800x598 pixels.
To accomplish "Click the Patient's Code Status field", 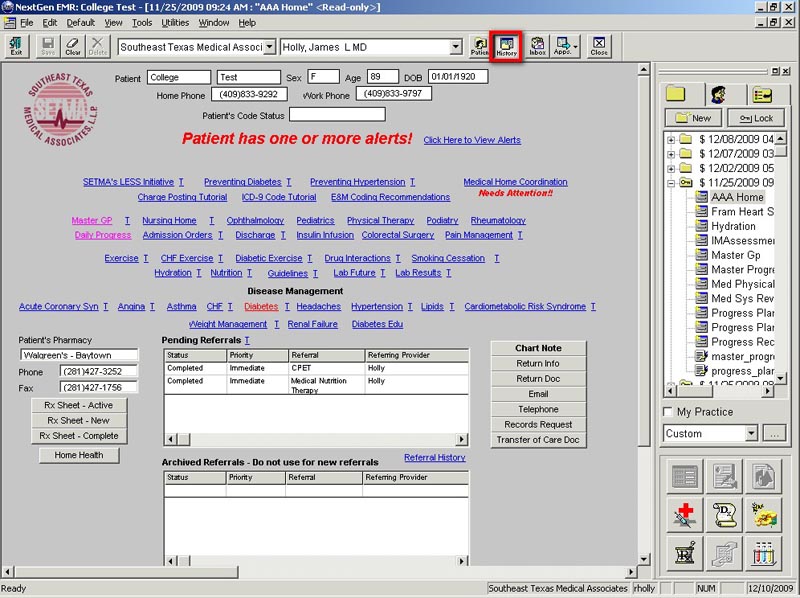I will click(337, 114).
